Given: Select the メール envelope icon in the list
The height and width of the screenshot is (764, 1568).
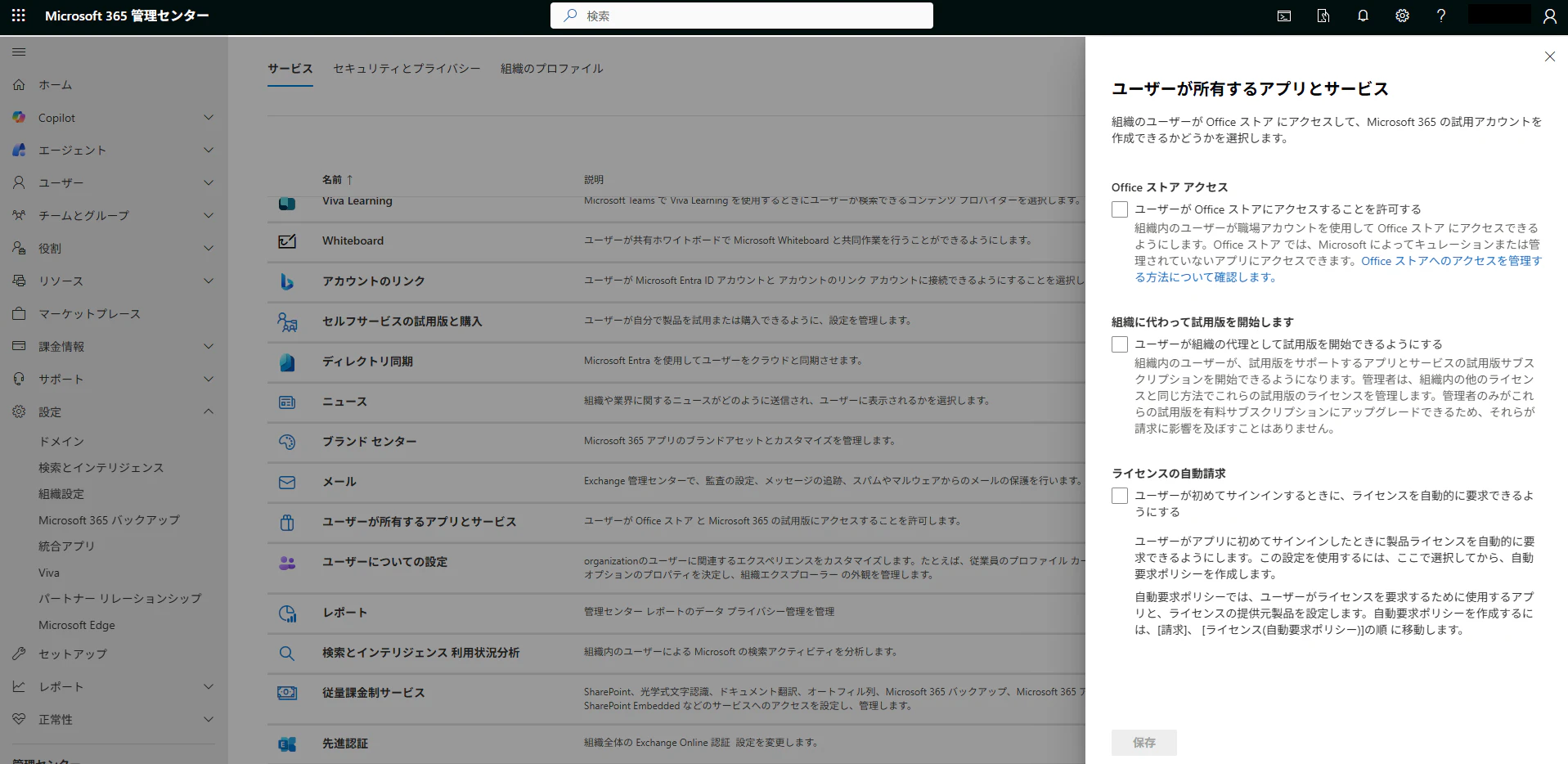Looking at the screenshot, I should tap(287, 482).
